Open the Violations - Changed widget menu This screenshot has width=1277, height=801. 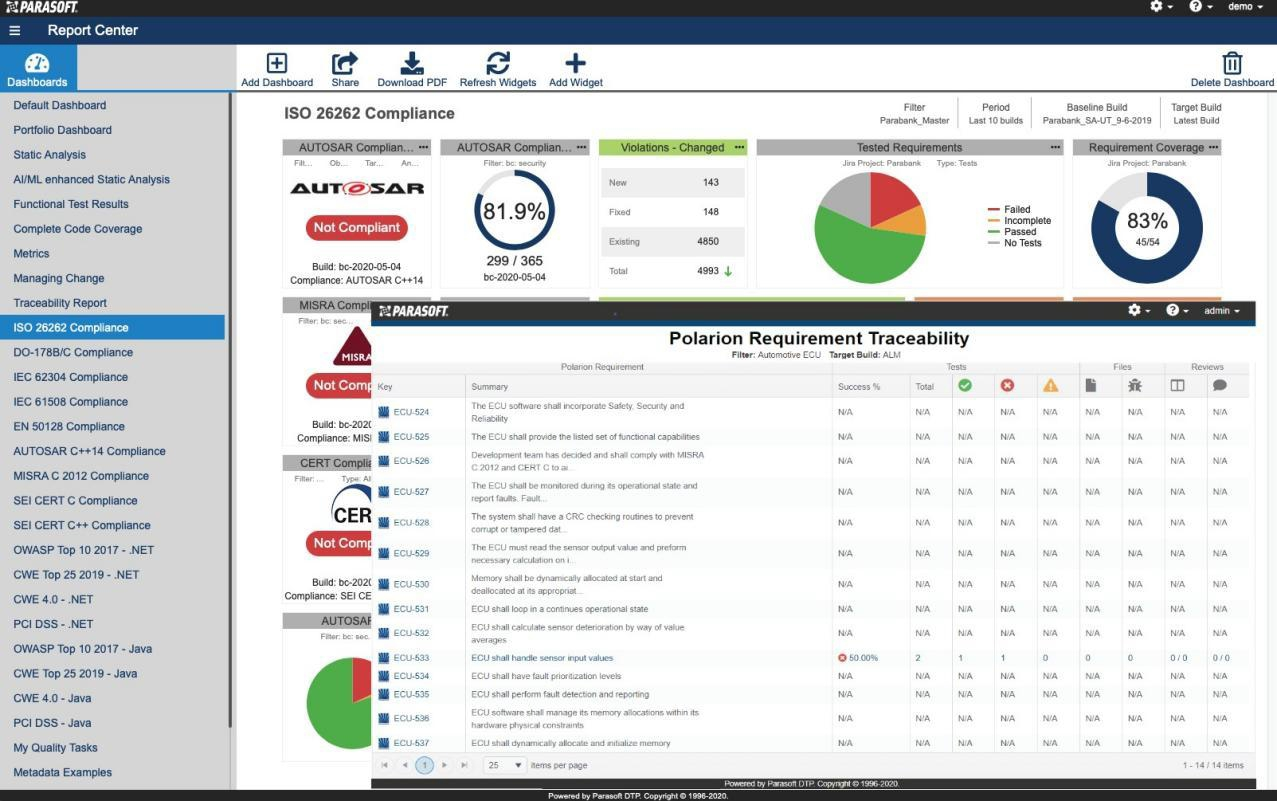(739, 147)
